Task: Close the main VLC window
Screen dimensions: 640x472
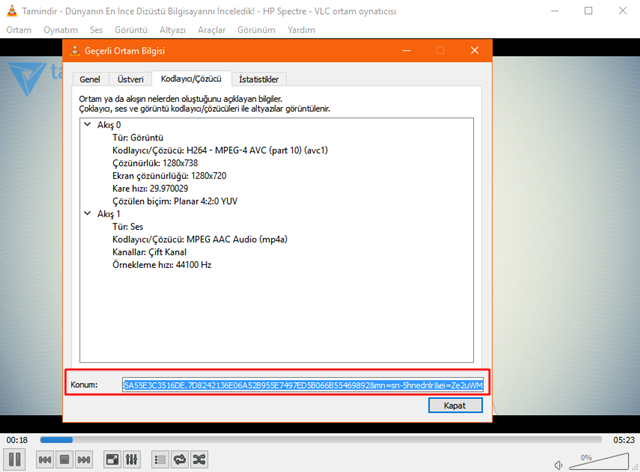Action: click(x=622, y=11)
